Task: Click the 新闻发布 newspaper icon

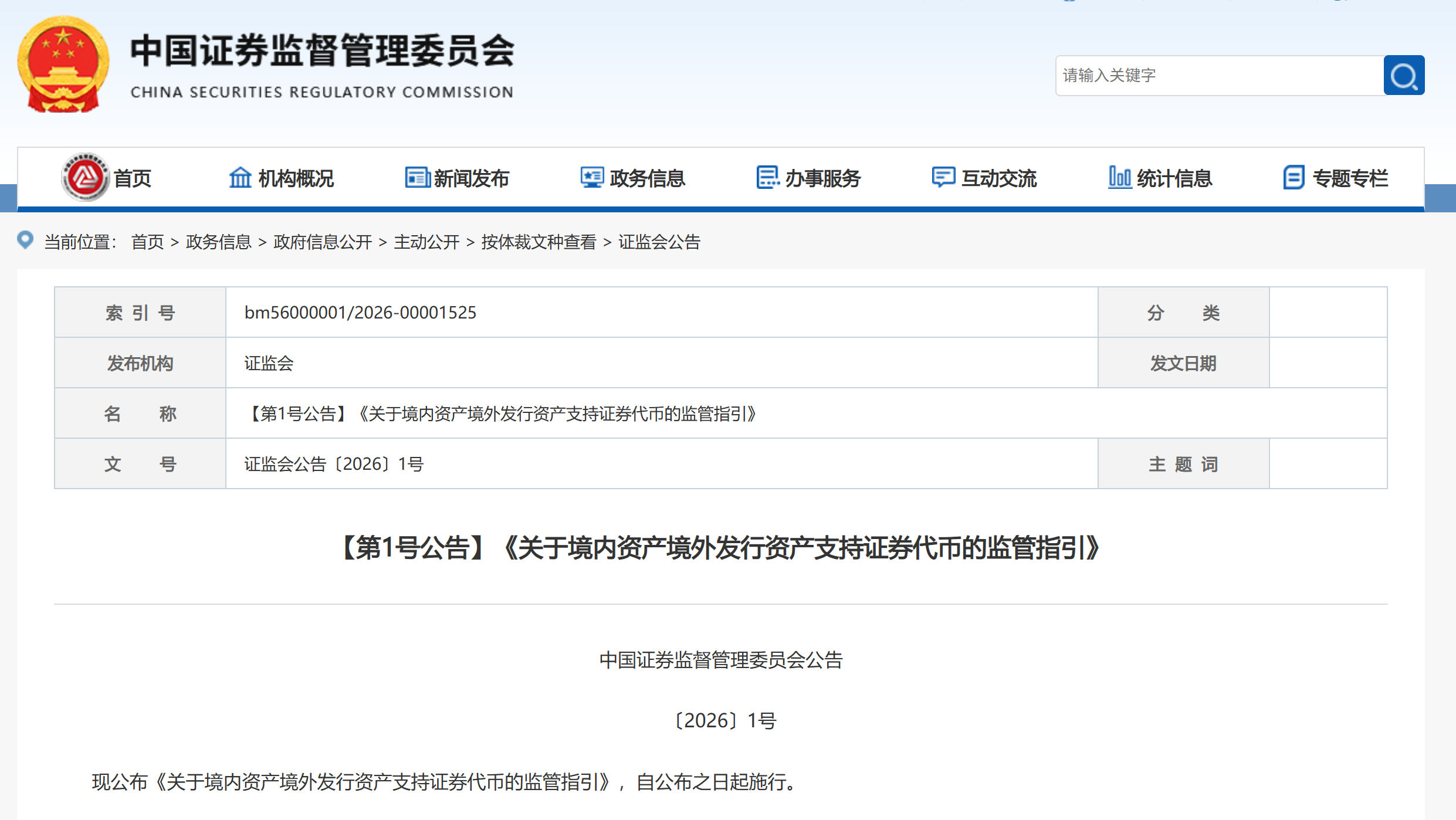Action: [x=418, y=177]
